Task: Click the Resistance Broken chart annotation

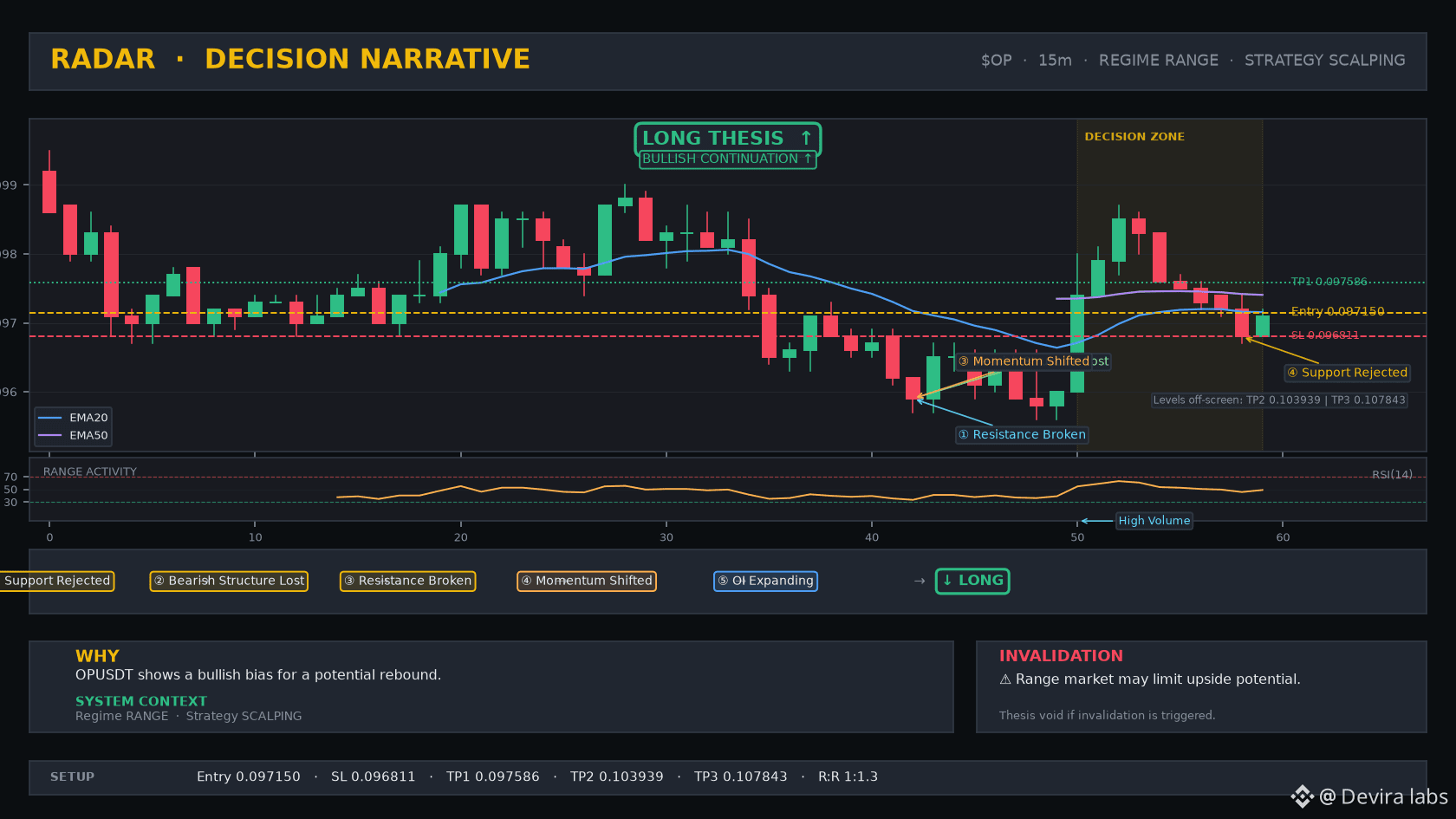Action: 1022,435
